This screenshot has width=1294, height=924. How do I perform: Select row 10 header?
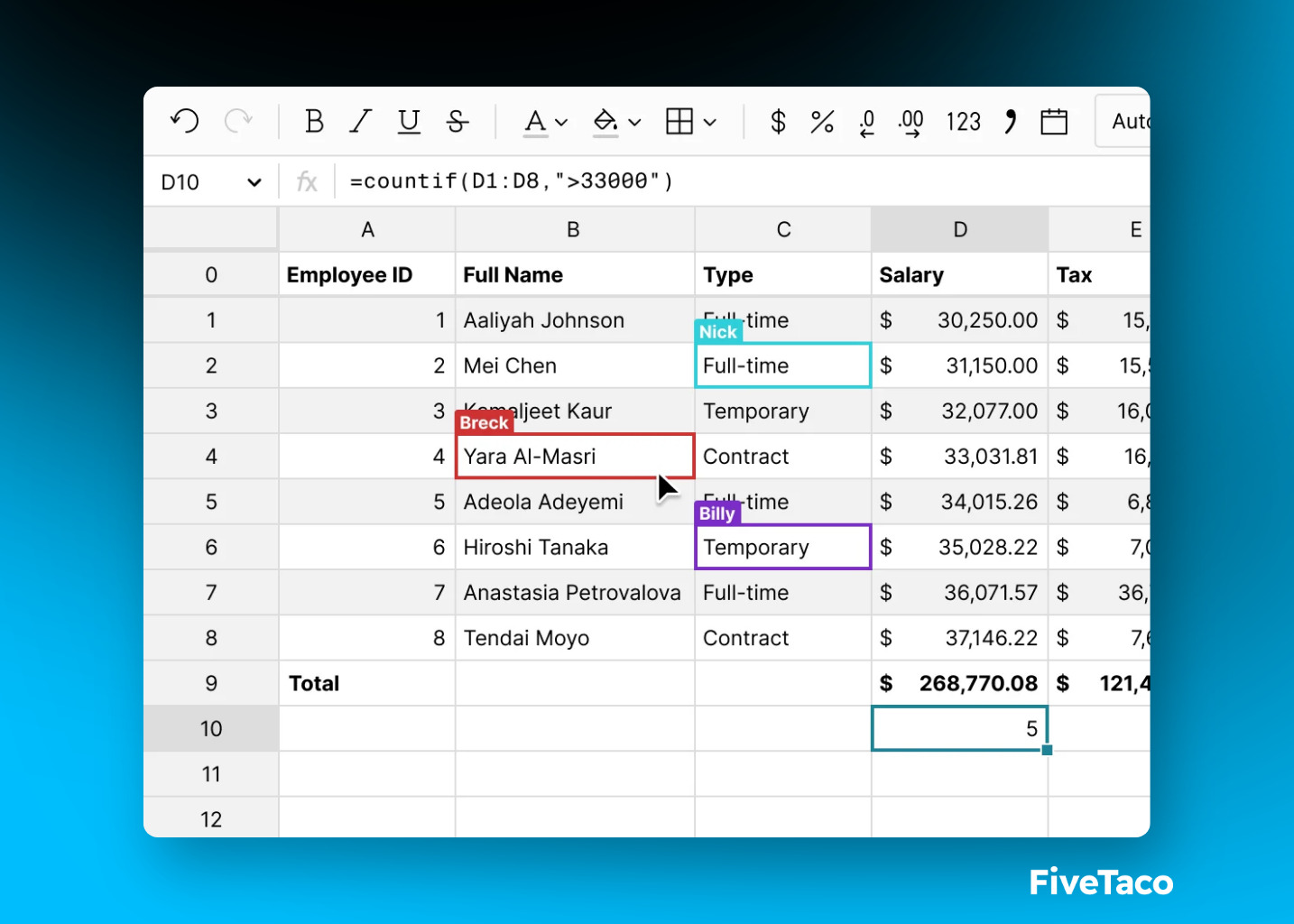[x=211, y=728]
